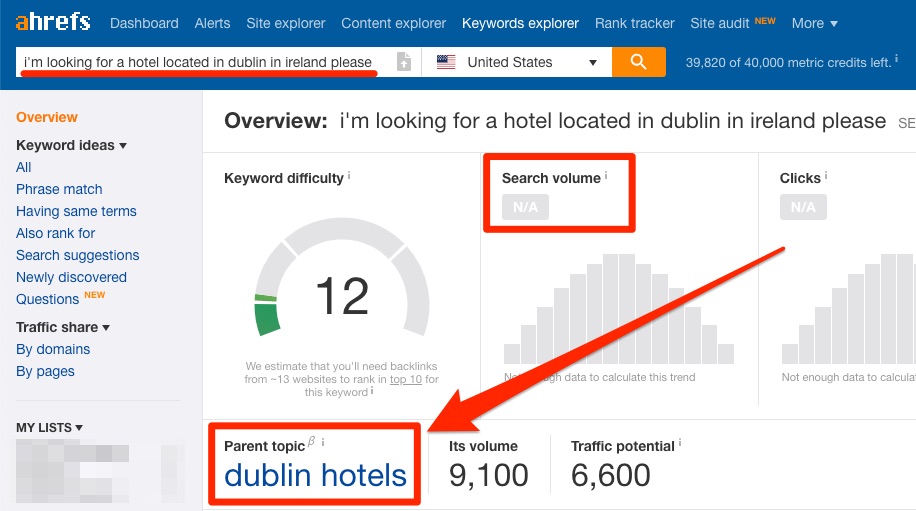This screenshot has height=511, width=916.
Task: Expand the MY LISTS section
Action: click(x=49, y=427)
